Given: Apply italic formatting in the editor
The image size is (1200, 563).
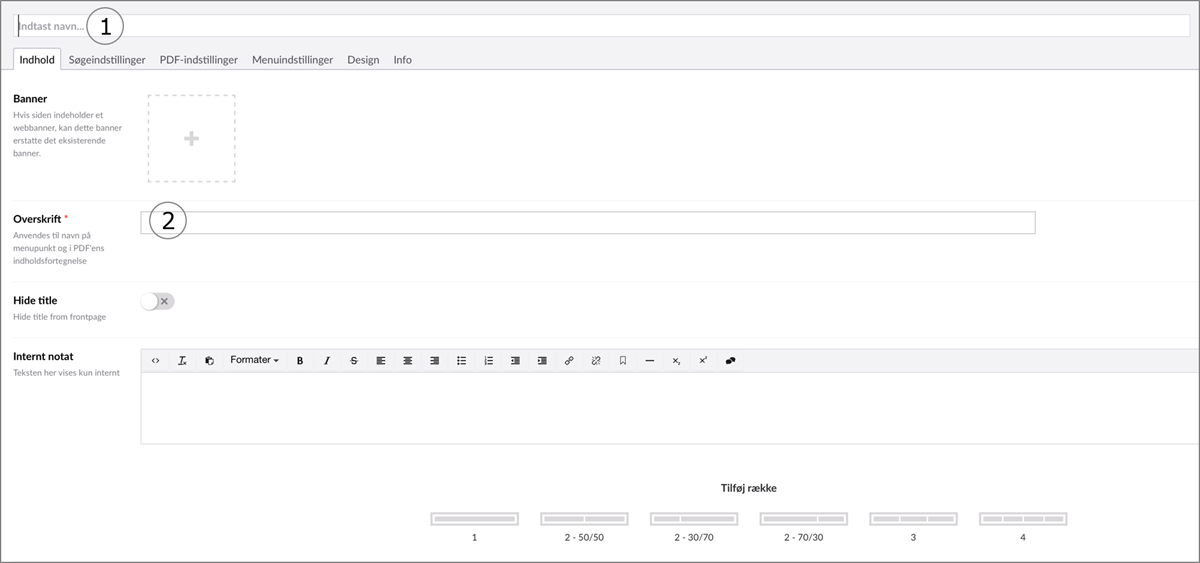Looking at the screenshot, I should point(327,361).
